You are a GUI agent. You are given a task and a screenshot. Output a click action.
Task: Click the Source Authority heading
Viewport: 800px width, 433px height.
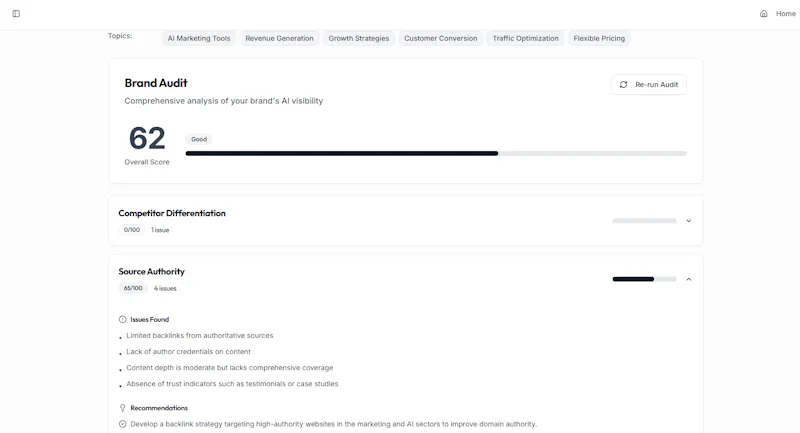[x=152, y=271]
